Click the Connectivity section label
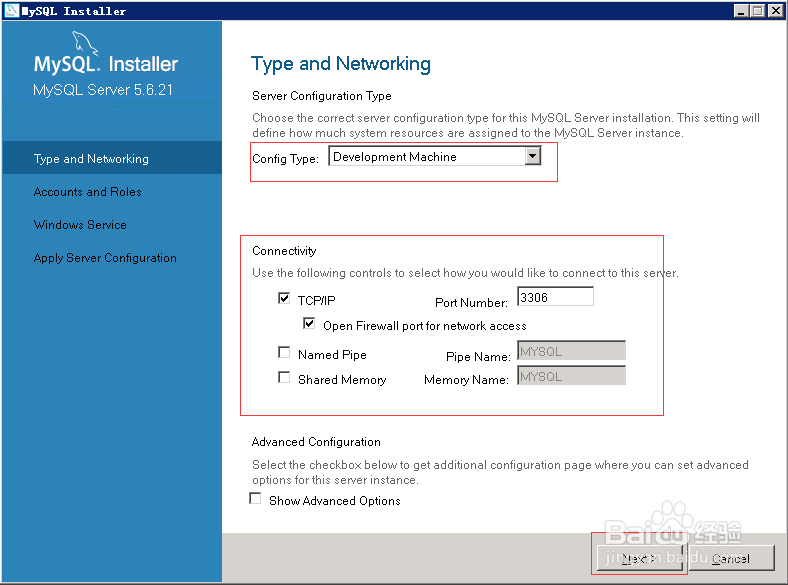This screenshot has width=788, height=585. 284,250
